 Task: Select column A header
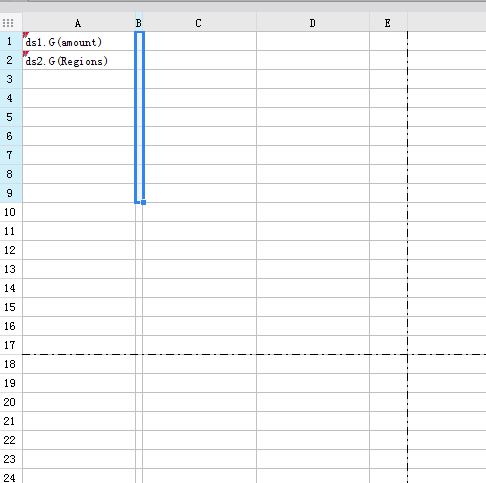pos(79,22)
